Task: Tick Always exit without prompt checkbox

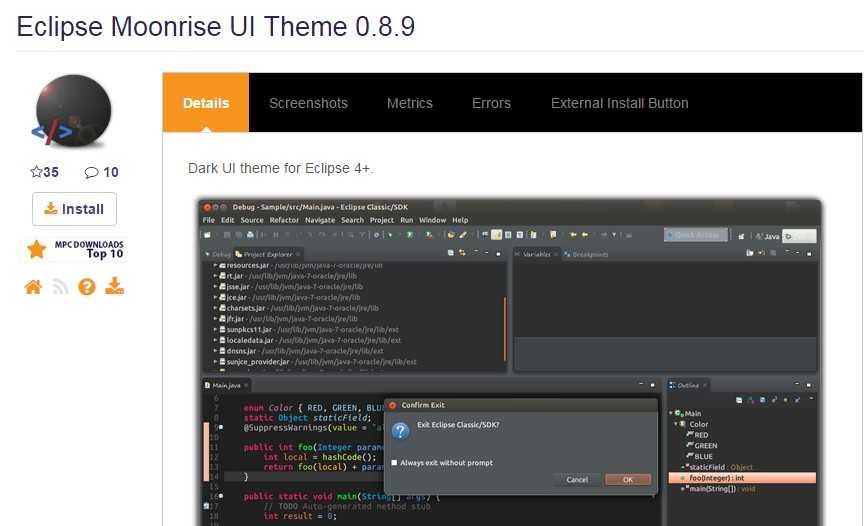Action: pos(394,463)
